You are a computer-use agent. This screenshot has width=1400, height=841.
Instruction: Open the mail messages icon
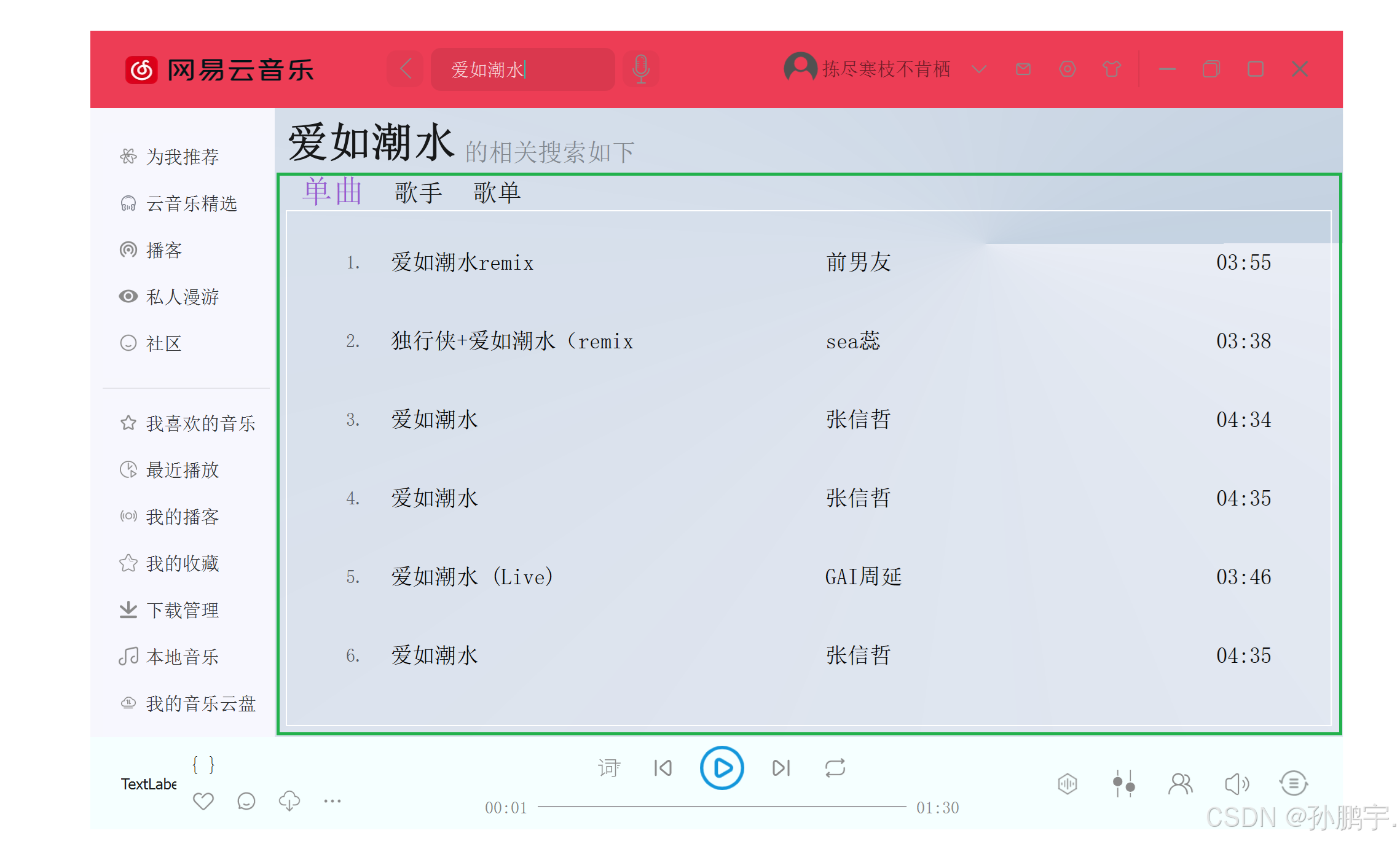pyautogui.click(x=1023, y=69)
